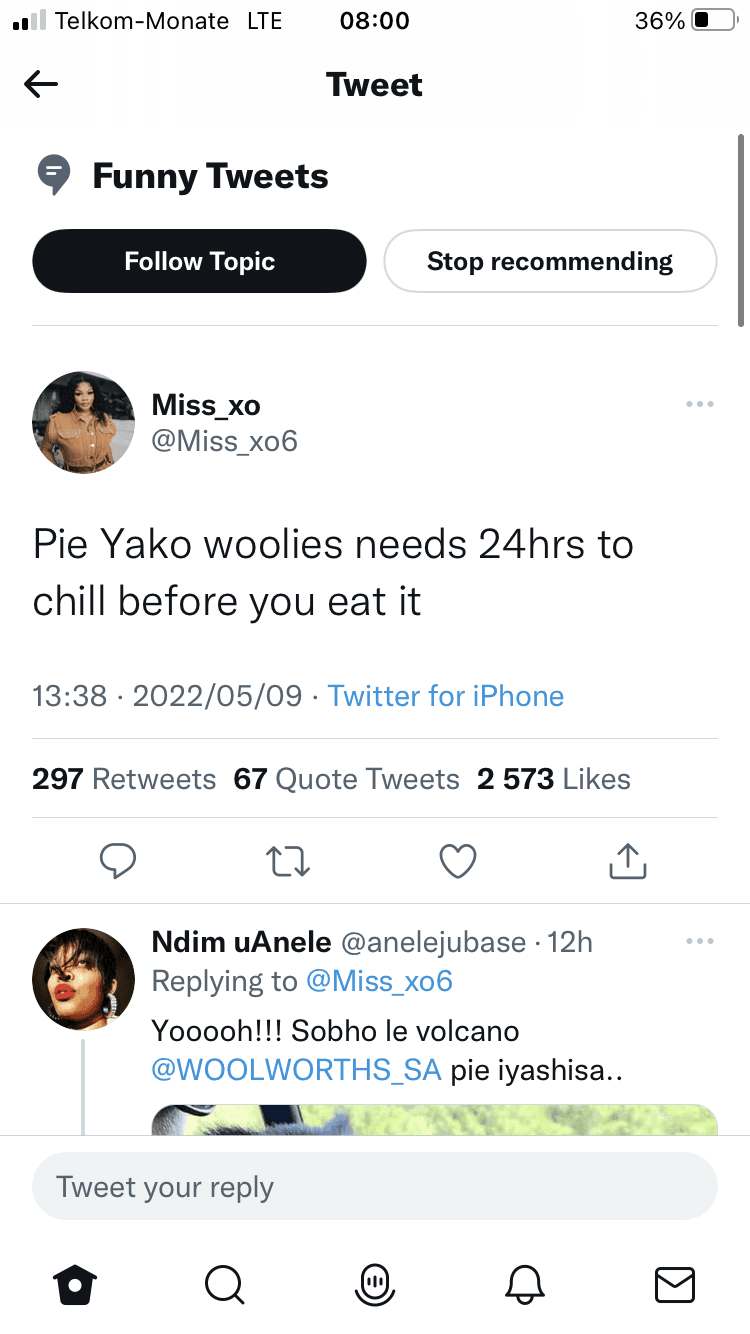Open the Spaces microphone tab
The width and height of the screenshot is (750, 1334).
pyautogui.click(x=375, y=1284)
